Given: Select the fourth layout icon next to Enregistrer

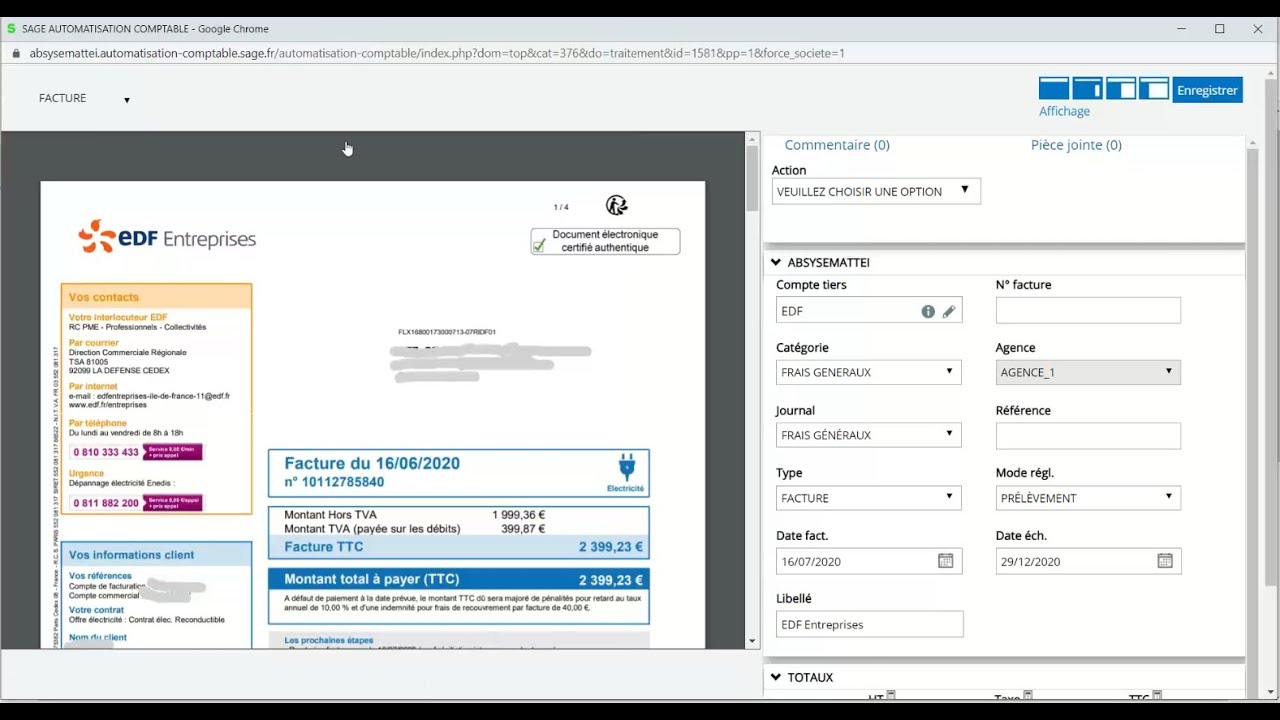Looking at the screenshot, I should click(1154, 89).
